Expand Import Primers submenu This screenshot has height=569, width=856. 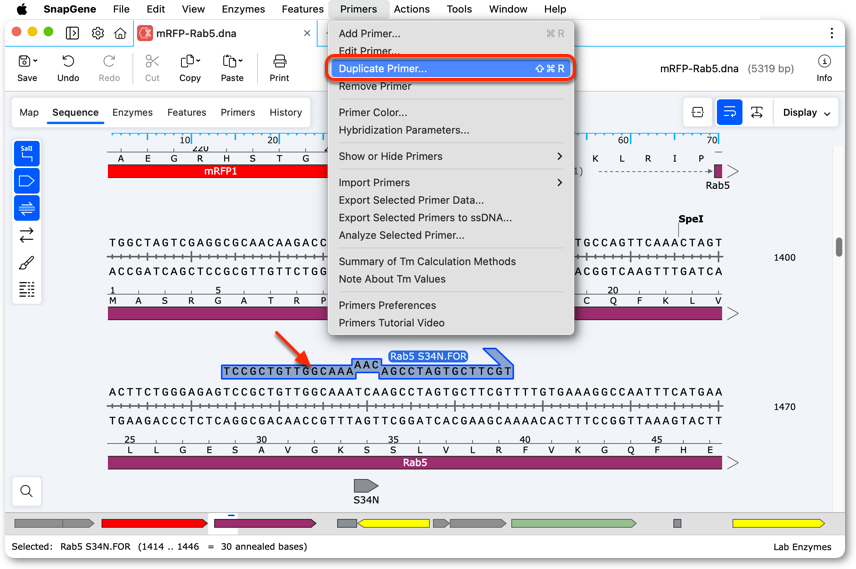tap(451, 182)
